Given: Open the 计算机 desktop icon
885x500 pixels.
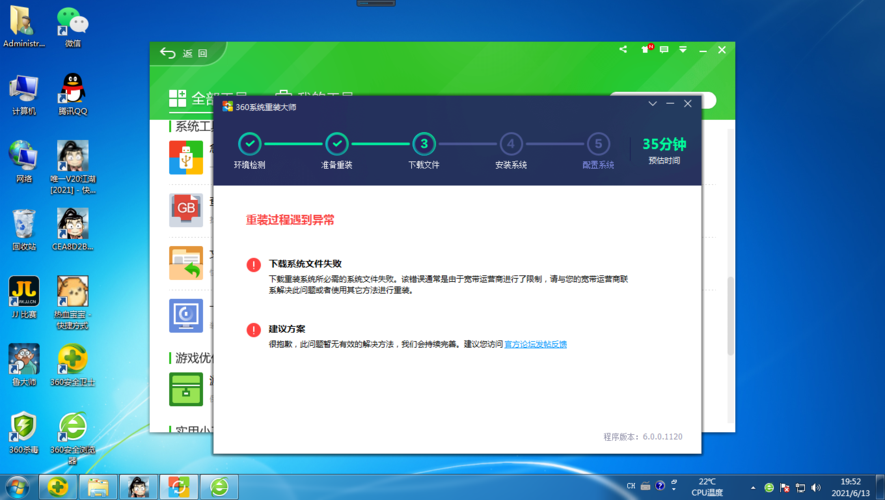Looking at the screenshot, I should pyautogui.click(x=24, y=95).
